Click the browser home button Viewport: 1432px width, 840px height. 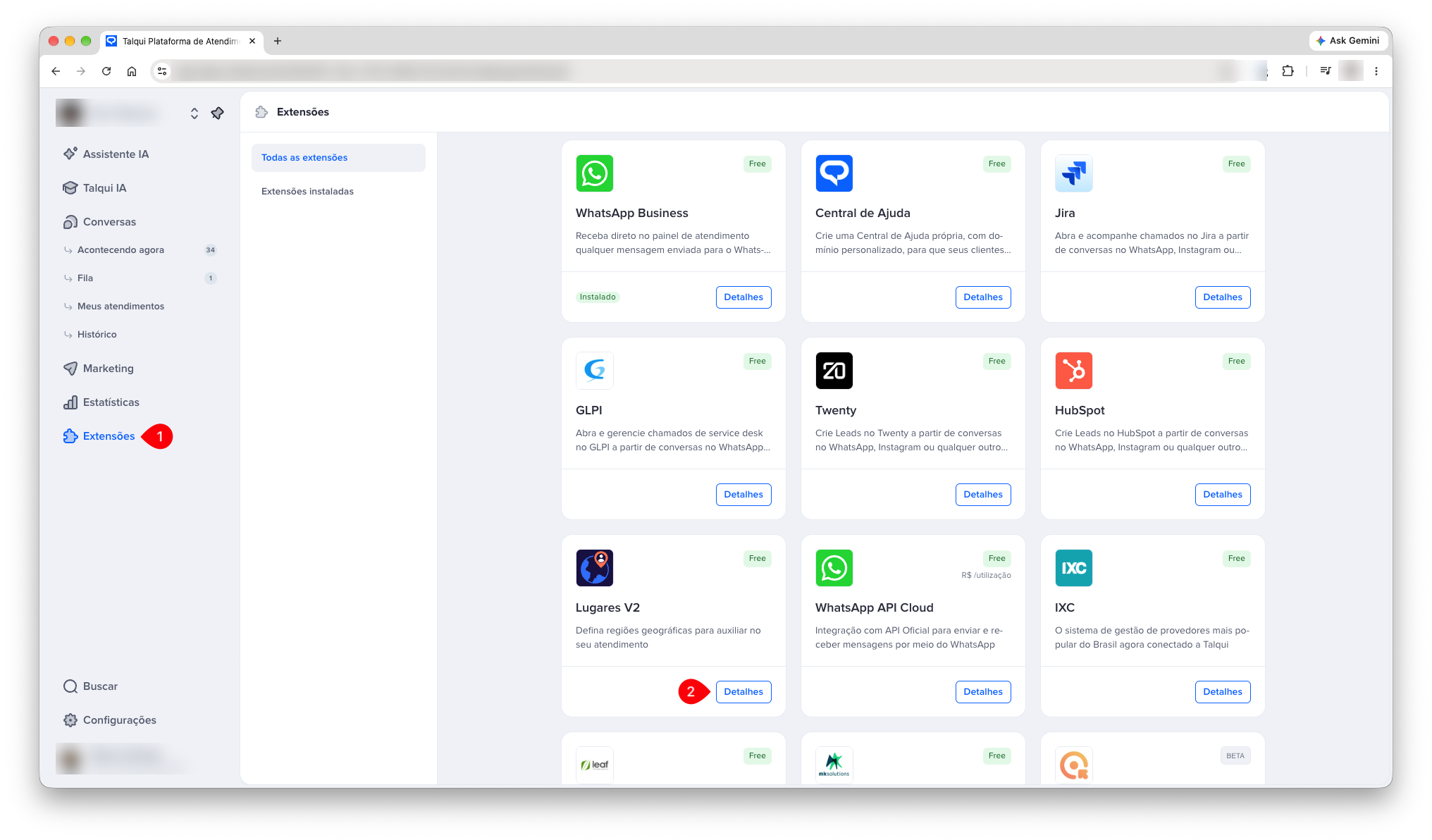click(132, 71)
